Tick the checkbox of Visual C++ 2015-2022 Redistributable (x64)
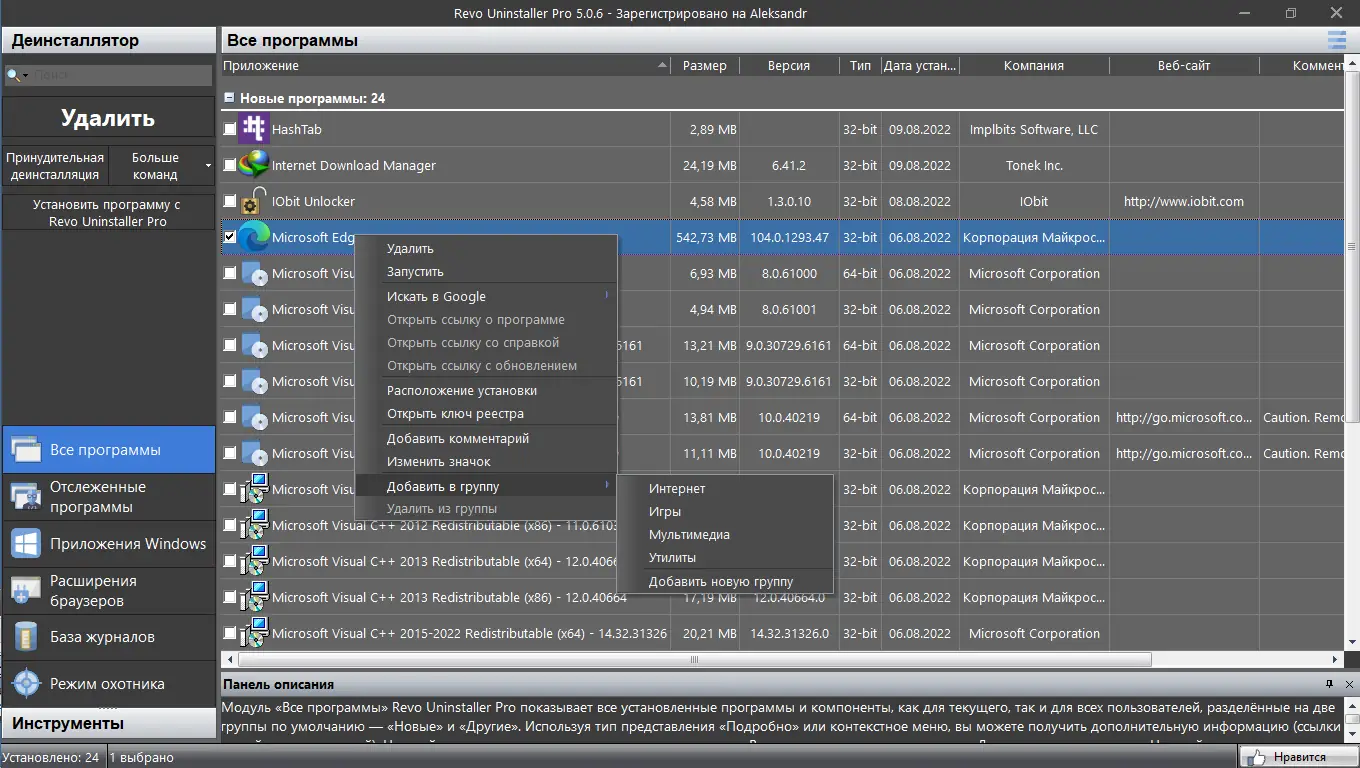Screen dimensions: 1360x768 coord(230,633)
